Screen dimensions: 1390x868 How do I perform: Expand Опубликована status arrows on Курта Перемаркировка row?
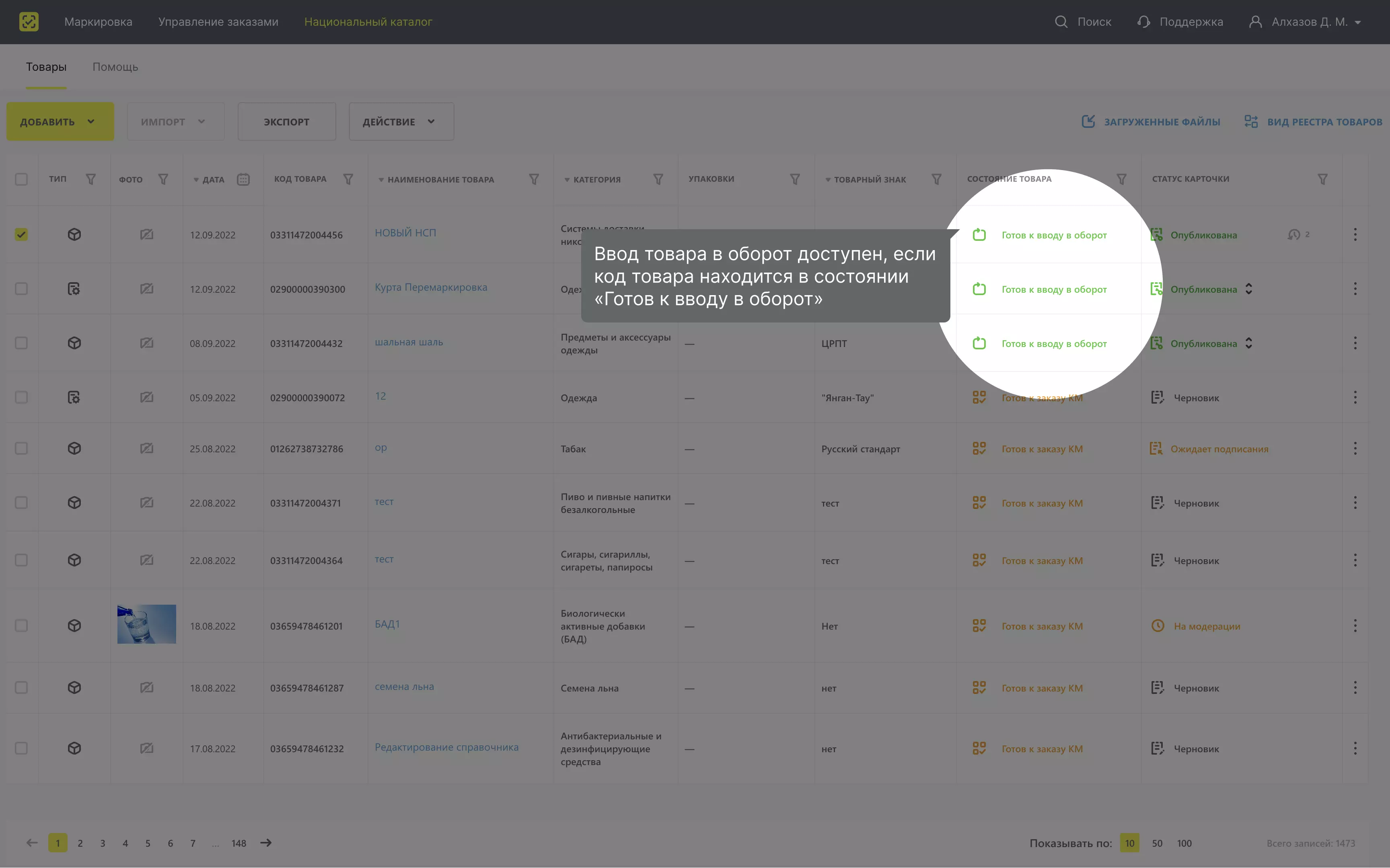click(1249, 289)
